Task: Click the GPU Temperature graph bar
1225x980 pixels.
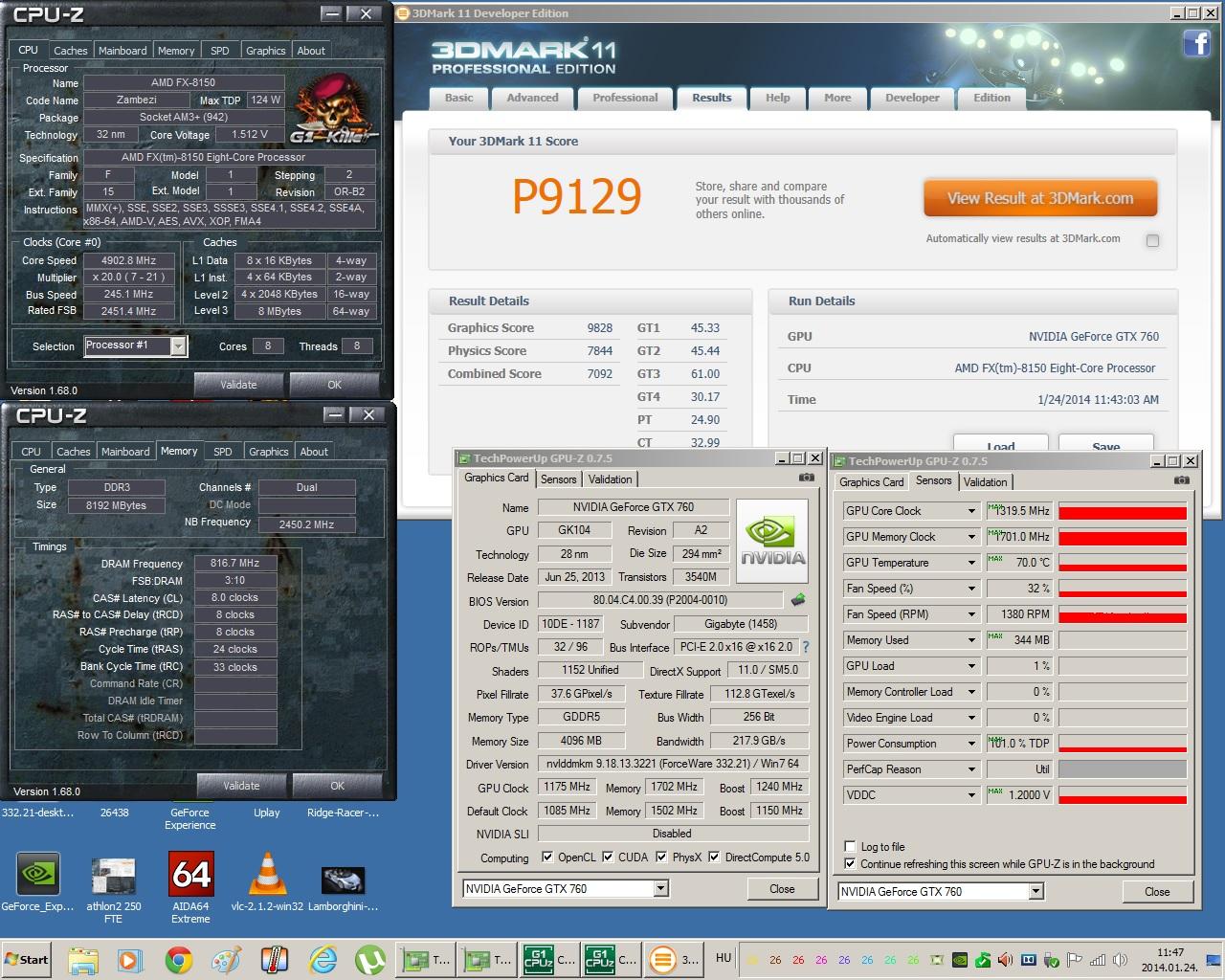Action: (1123, 563)
